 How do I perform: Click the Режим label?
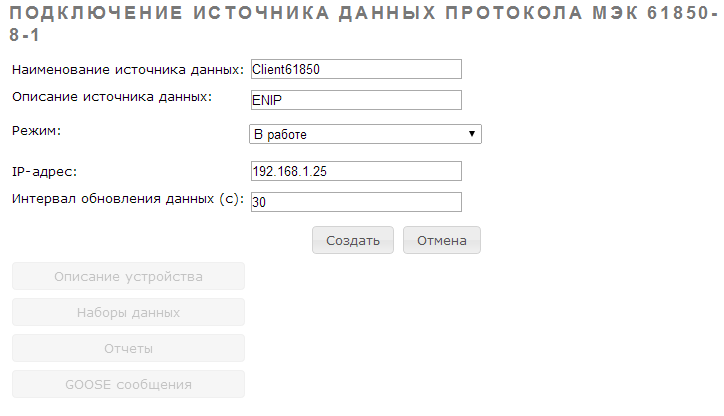tap(36, 130)
